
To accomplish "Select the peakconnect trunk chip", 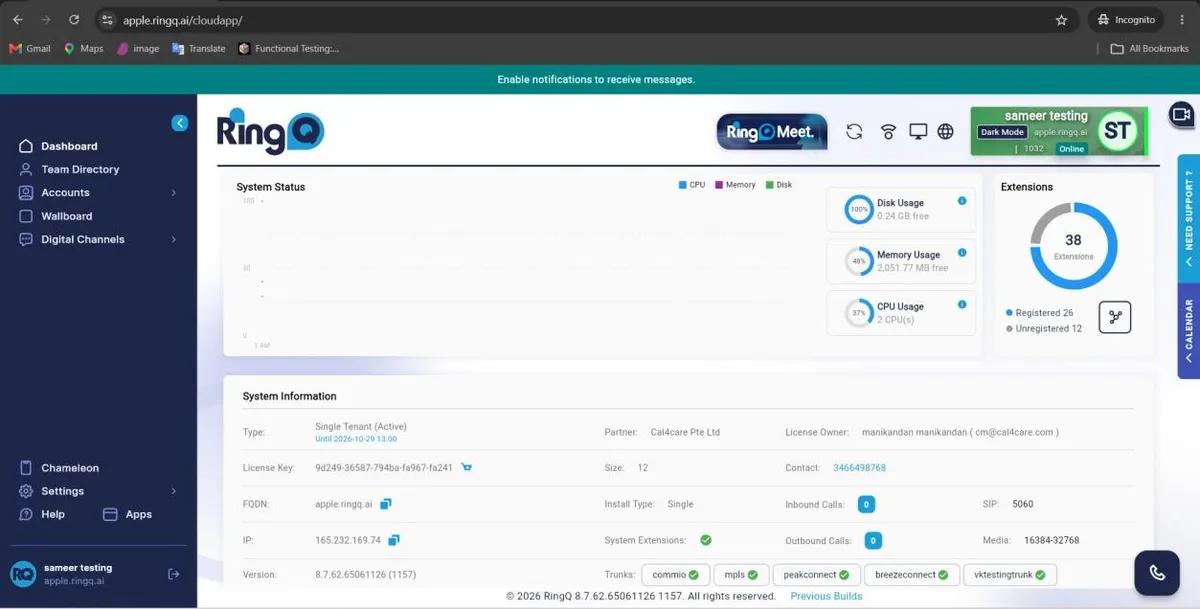I will 816,575.
